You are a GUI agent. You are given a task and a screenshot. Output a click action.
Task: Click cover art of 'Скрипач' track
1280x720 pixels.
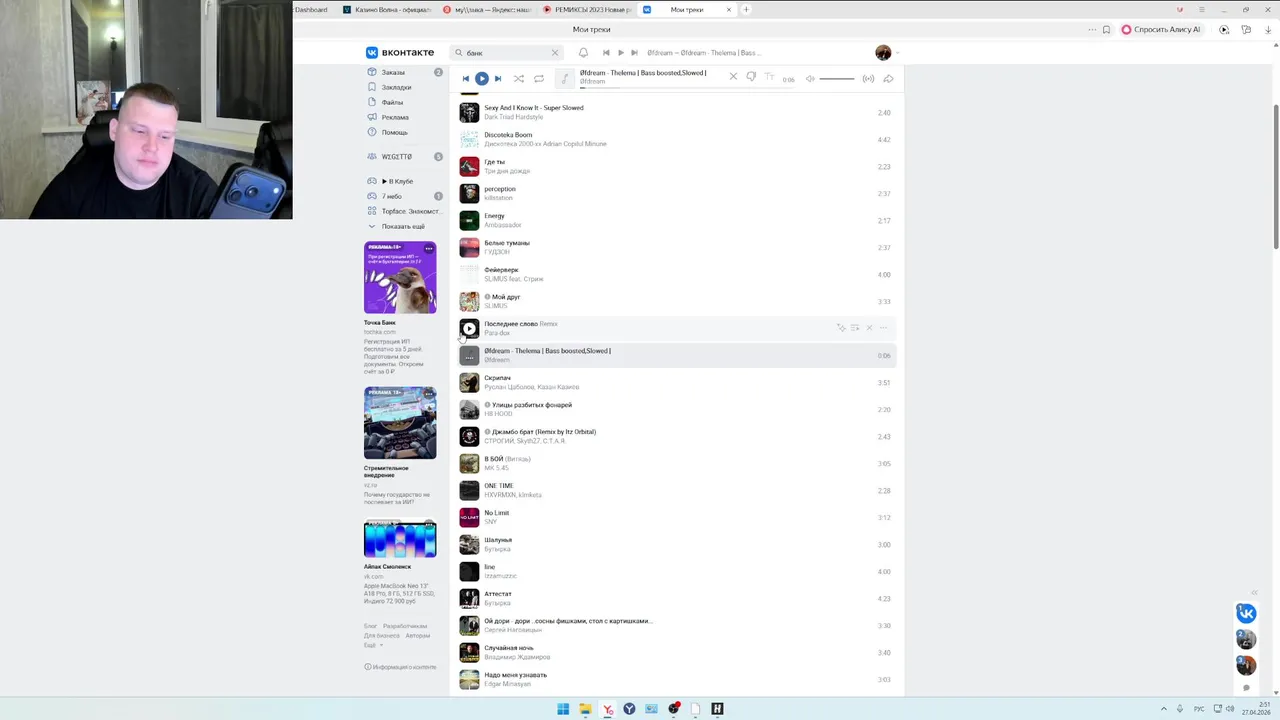[x=469, y=382]
